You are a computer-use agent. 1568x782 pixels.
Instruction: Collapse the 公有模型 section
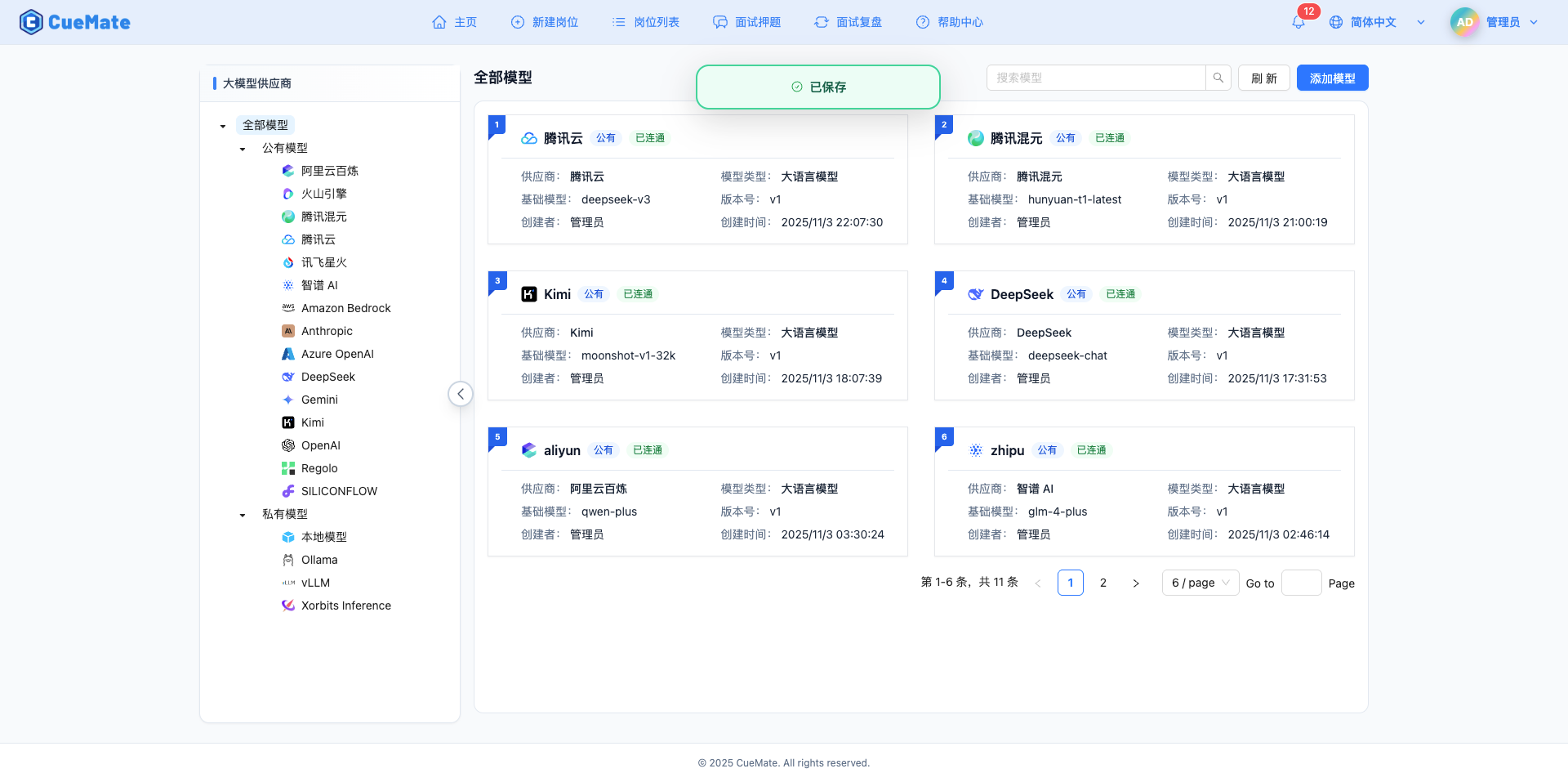(x=242, y=148)
